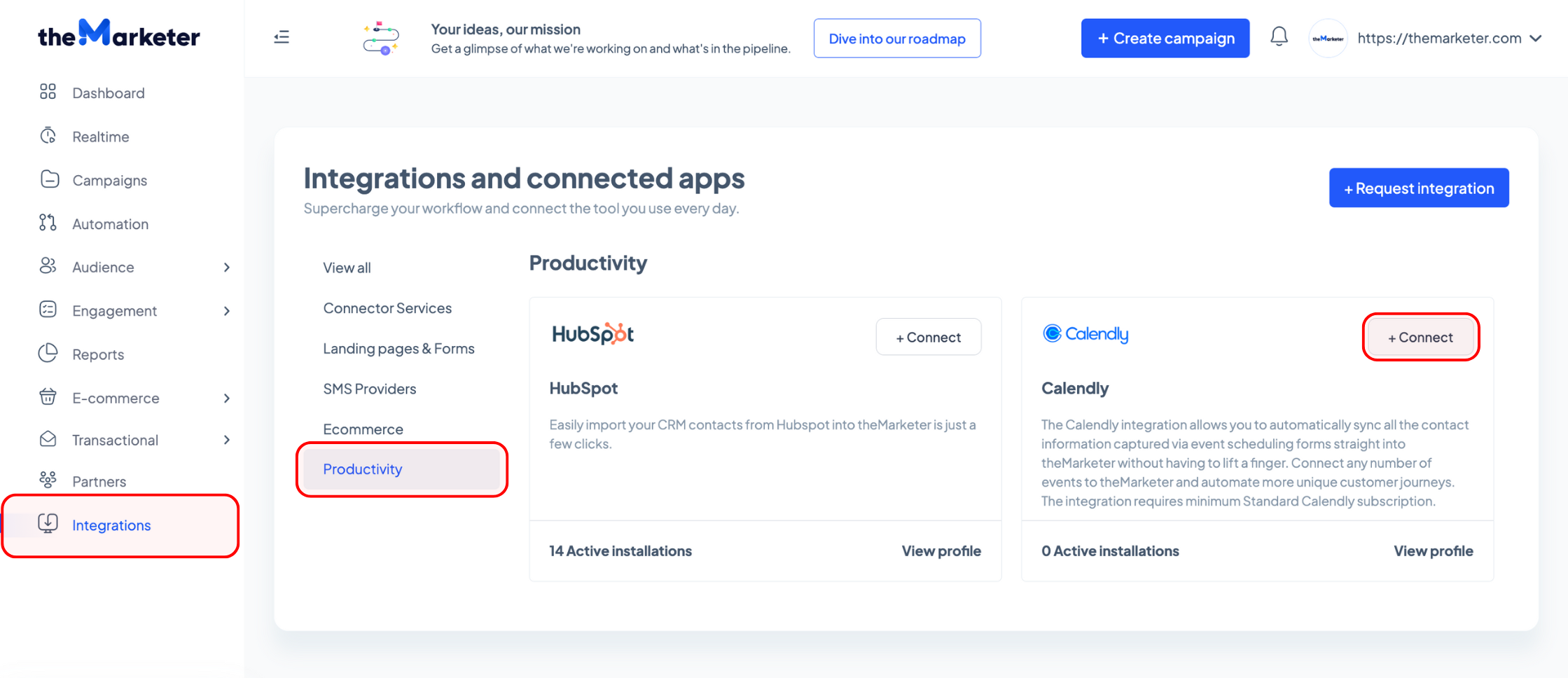1568x678 pixels.
Task: Click the Automation workflow icon
Action: (48, 223)
